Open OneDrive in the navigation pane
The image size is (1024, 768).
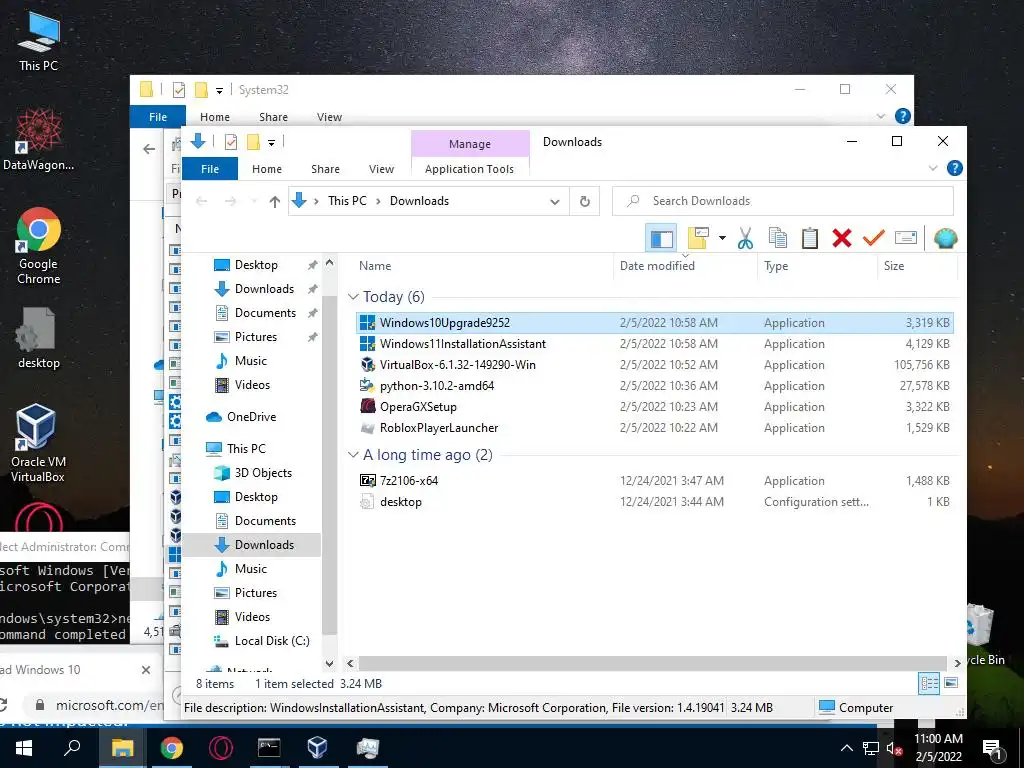pos(251,417)
